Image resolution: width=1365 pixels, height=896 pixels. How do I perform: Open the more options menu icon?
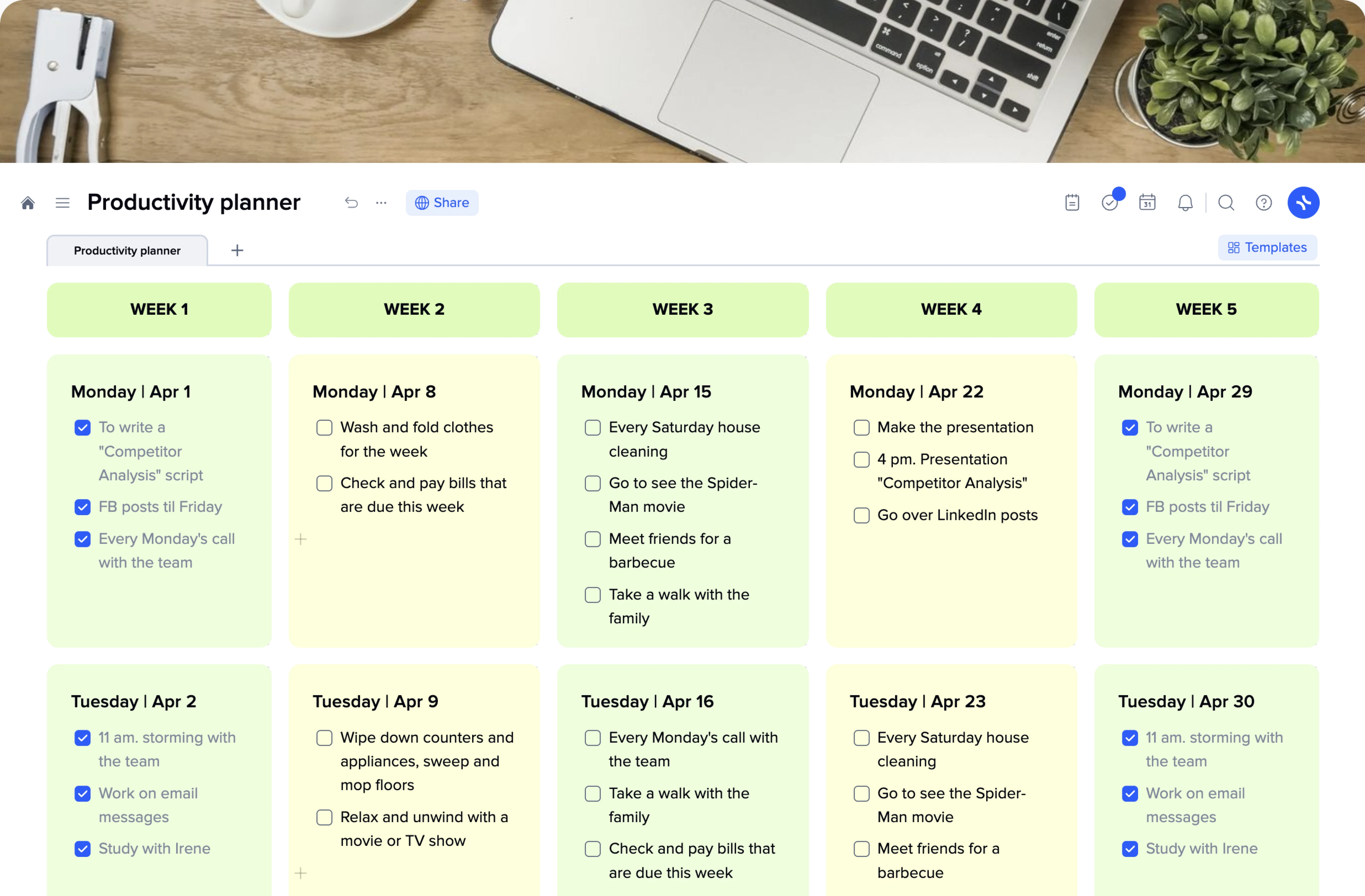(x=381, y=202)
